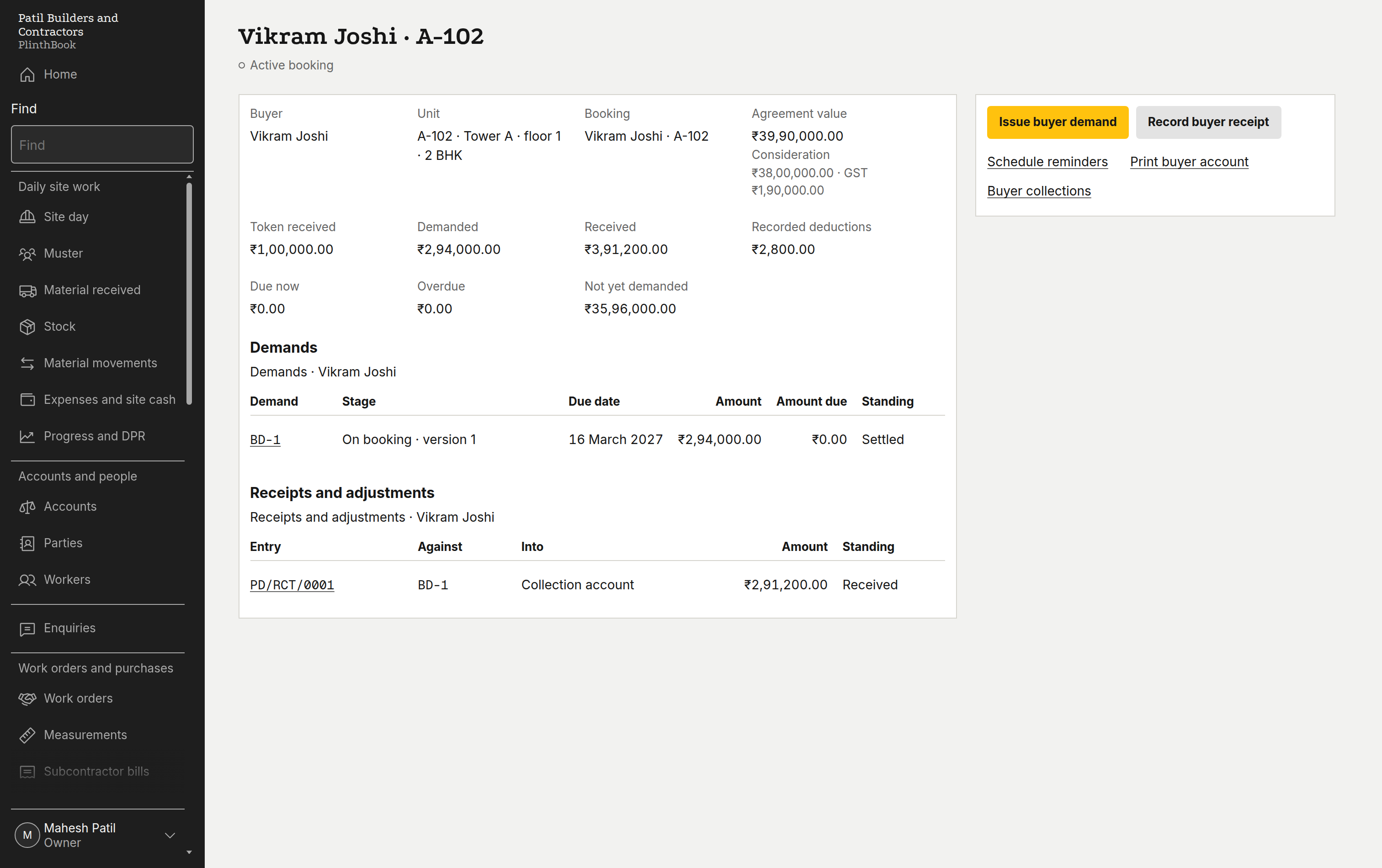The width and height of the screenshot is (1382, 868).
Task: Click the 16 March 2027 due date
Action: [615, 440]
